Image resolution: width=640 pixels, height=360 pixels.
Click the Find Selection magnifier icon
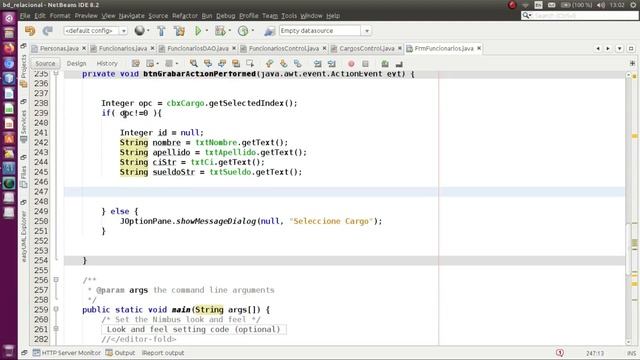194,64
